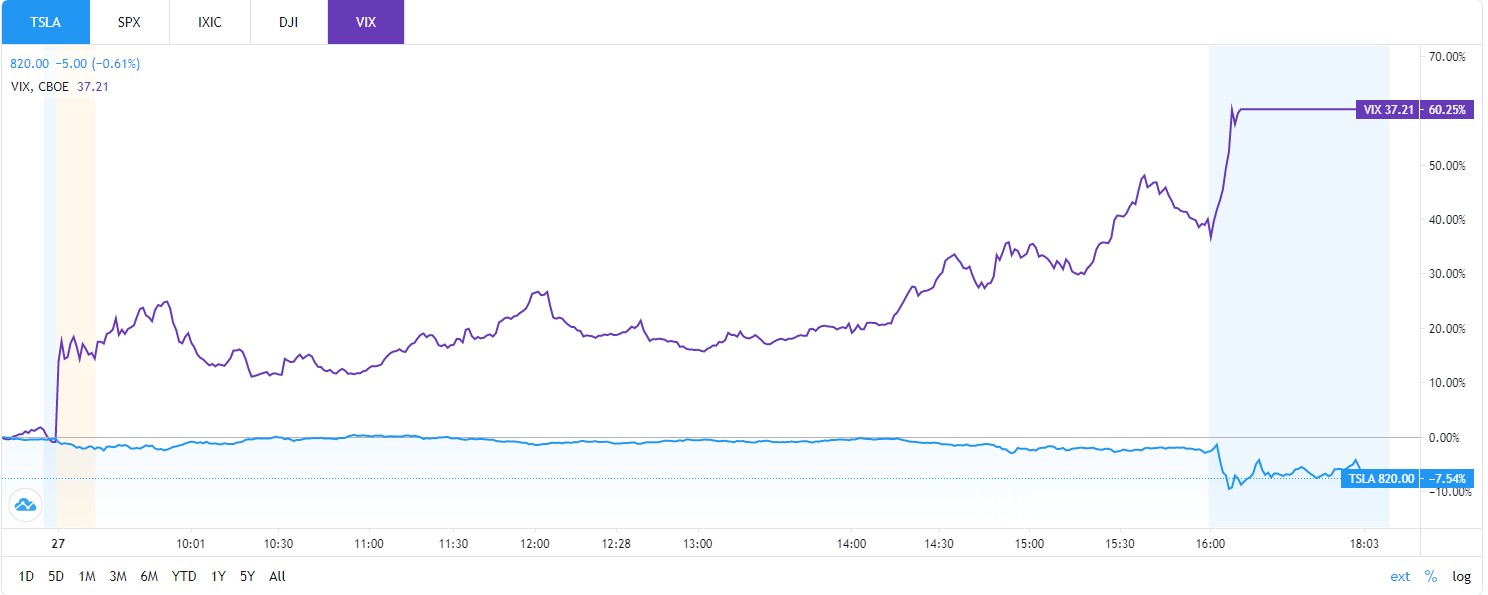Viewport: 1488px width, 595px height.
Task: Pick the 6M time range
Action: [x=149, y=576]
